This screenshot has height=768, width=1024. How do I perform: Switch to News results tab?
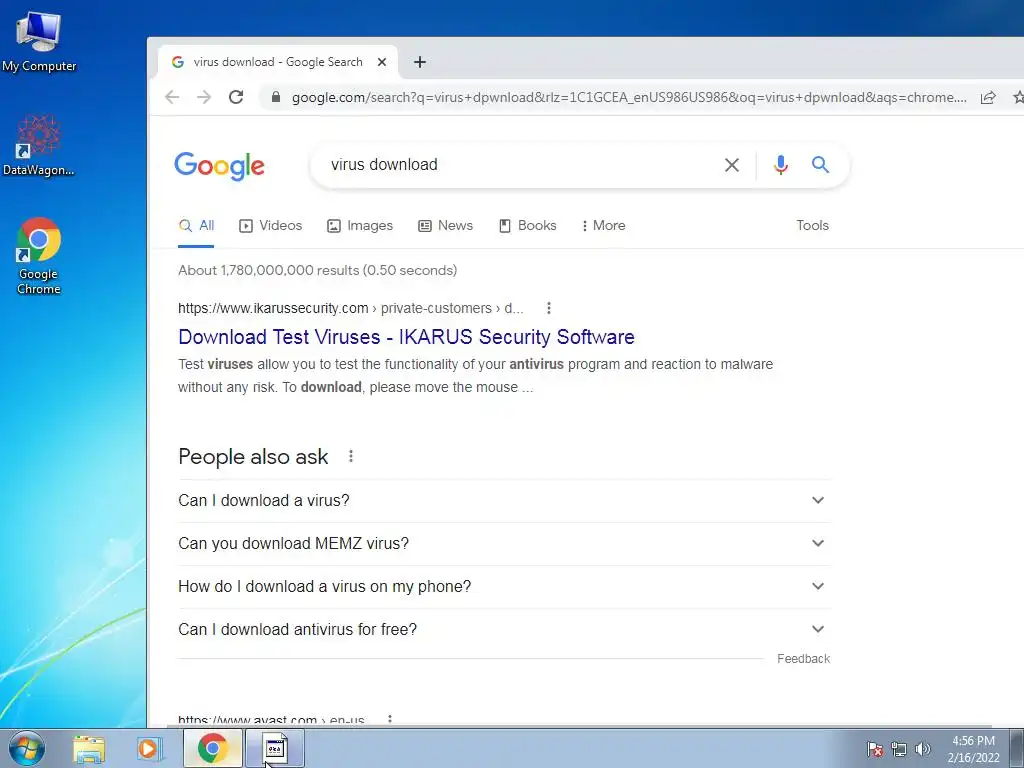pos(445,225)
